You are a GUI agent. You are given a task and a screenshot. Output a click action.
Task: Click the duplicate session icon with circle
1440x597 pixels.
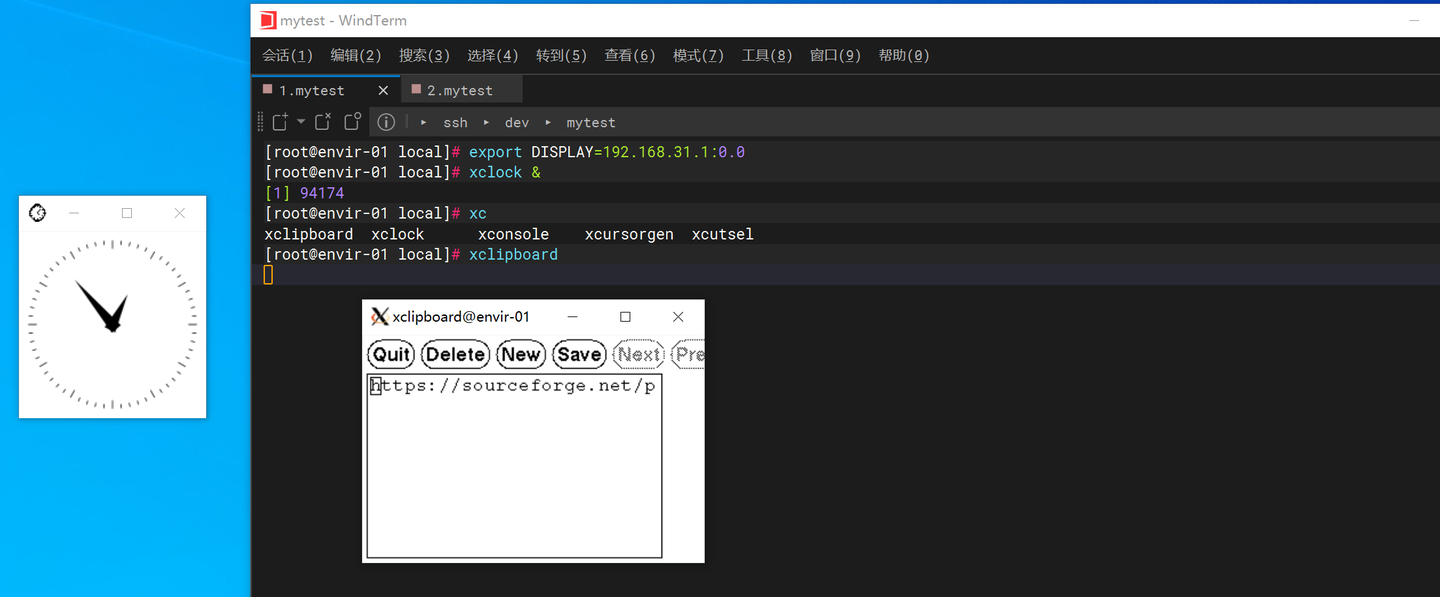[x=352, y=122]
